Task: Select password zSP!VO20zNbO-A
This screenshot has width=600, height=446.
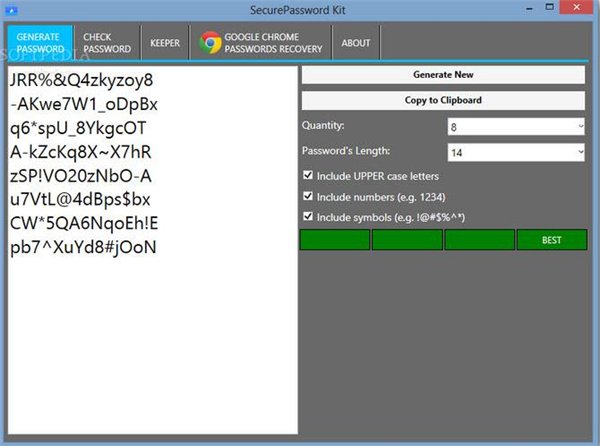Action: tap(81, 176)
